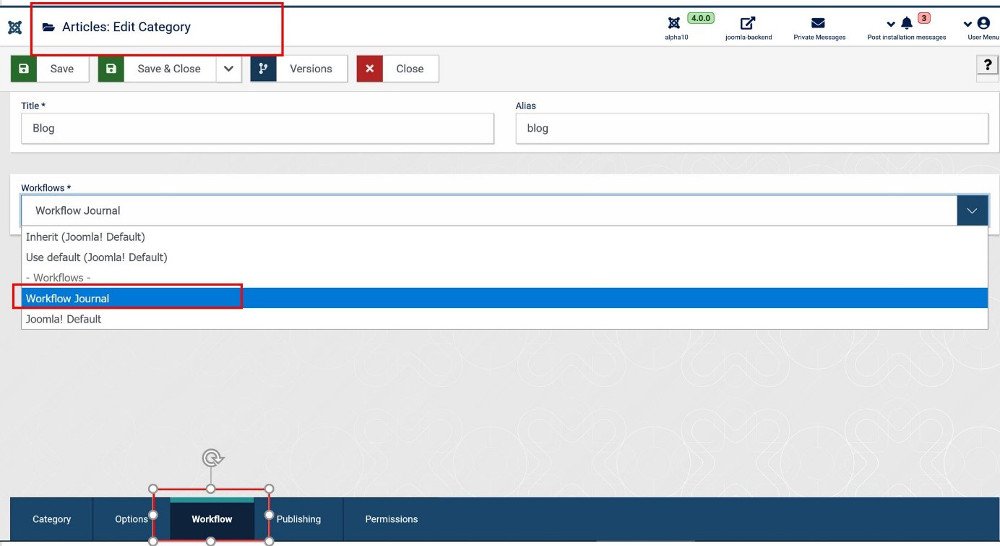Expand the Save & Close dropdown arrow
1000x546 pixels.
228,68
